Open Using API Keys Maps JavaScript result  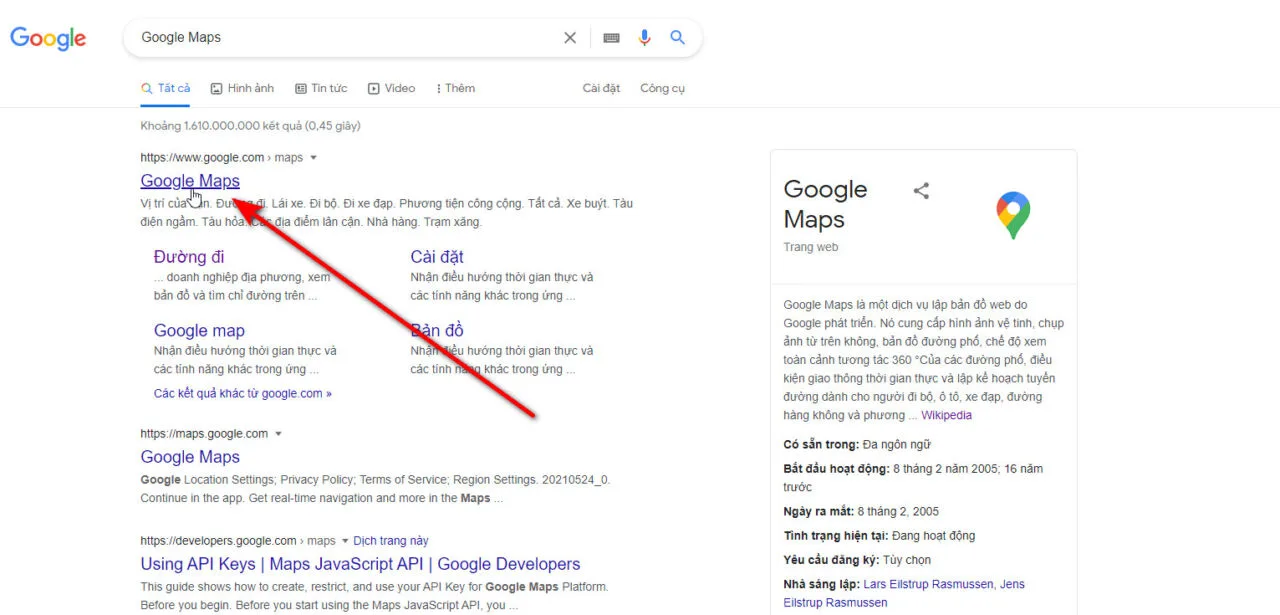(360, 564)
